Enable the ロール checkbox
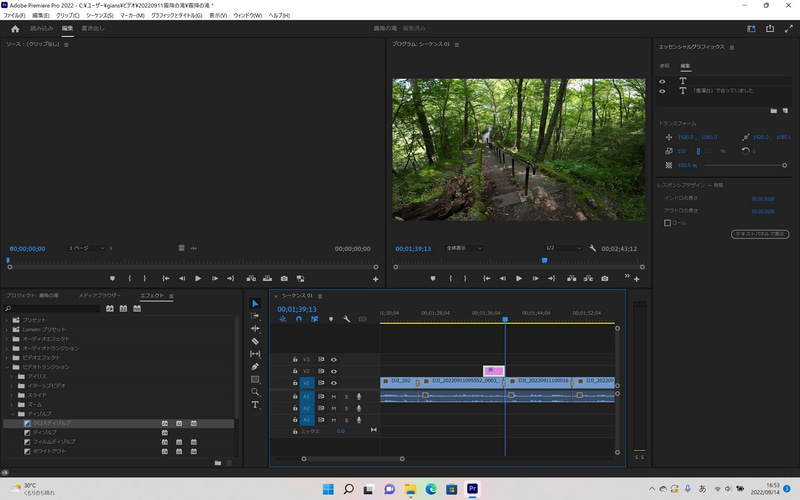 [x=668, y=223]
